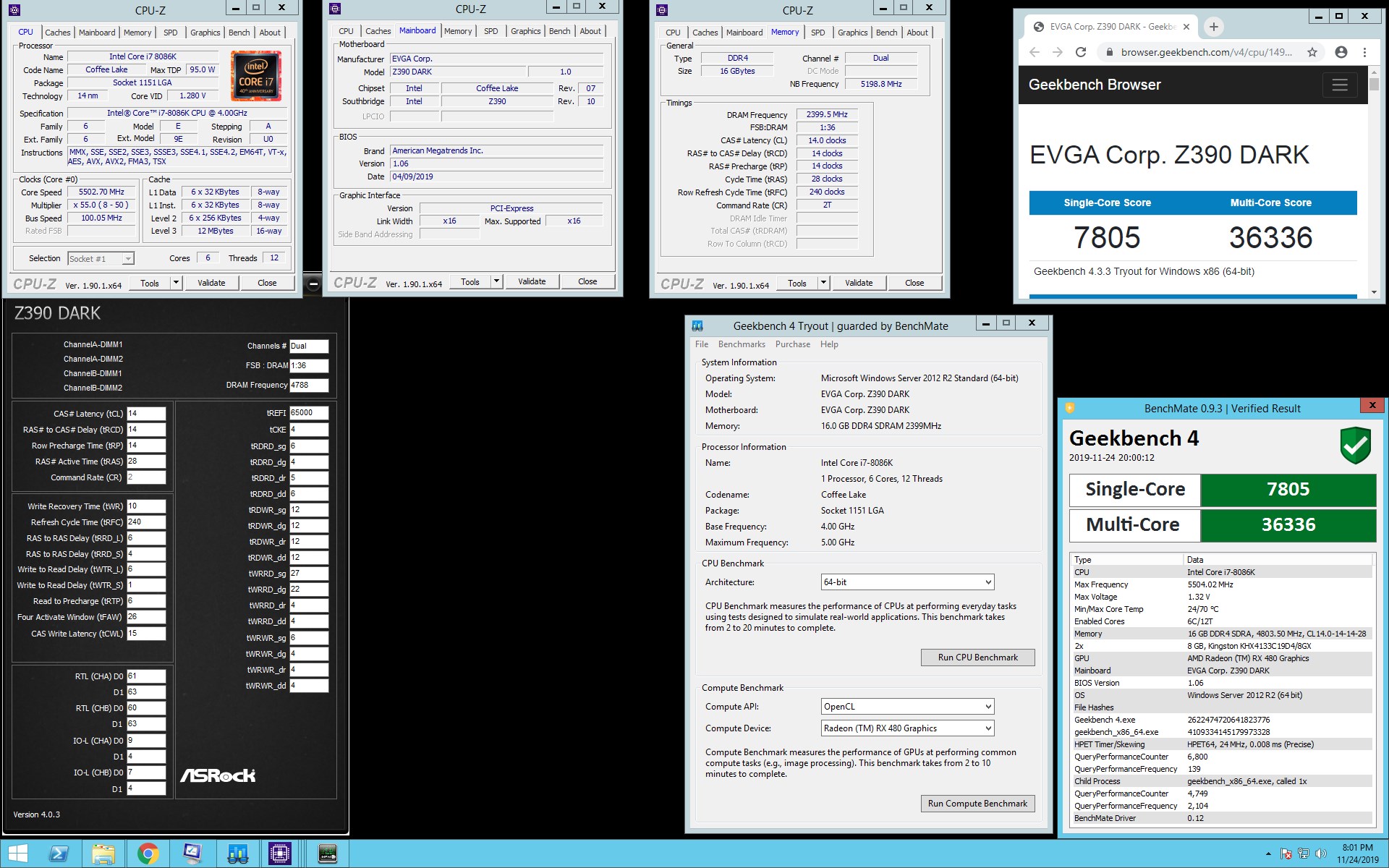Open the Chrome profile avatar icon
The height and width of the screenshot is (868, 1389).
pyautogui.click(x=1341, y=52)
